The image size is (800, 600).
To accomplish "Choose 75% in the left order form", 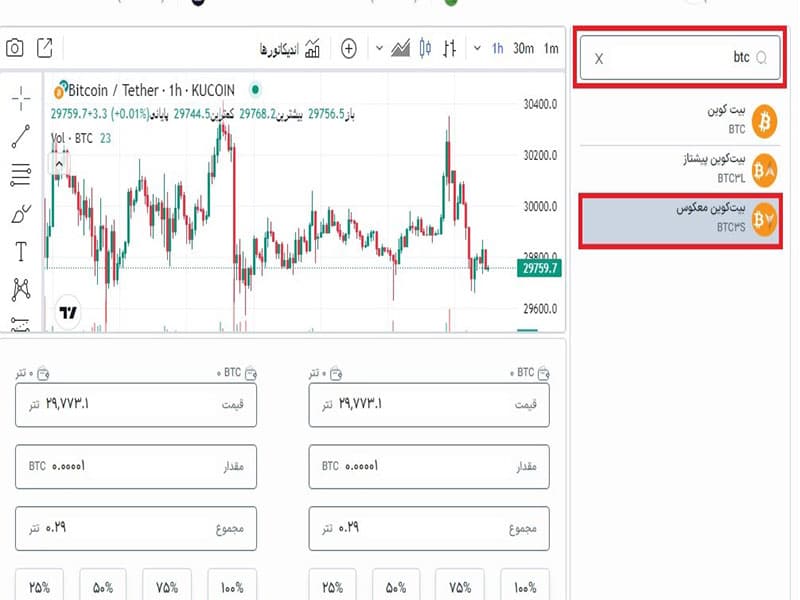I will click(167, 586).
